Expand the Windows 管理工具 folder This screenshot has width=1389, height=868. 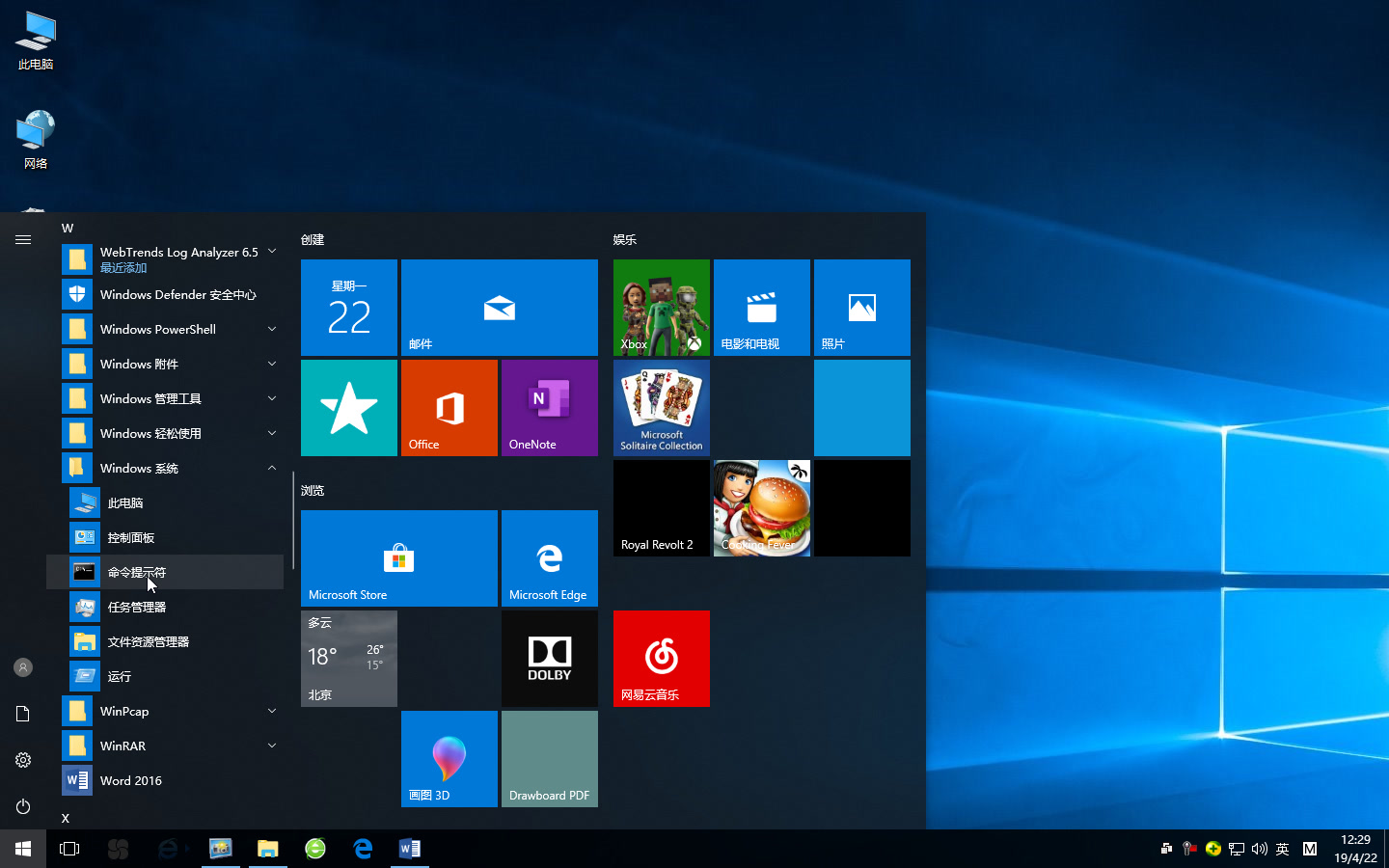[165, 398]
